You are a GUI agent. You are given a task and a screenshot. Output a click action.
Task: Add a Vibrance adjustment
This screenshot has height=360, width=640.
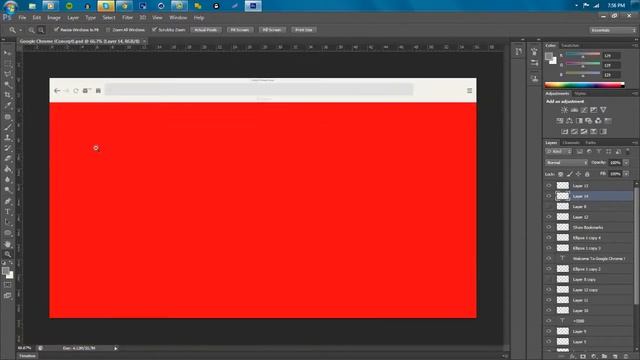[603, 110]
